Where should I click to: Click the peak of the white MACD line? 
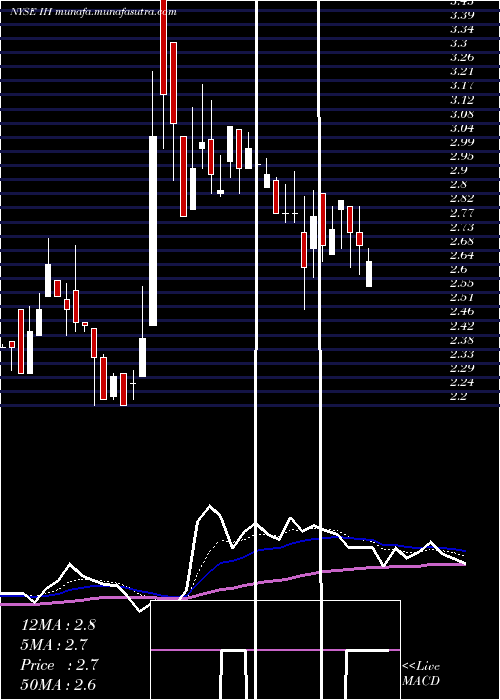pos(210,507)
